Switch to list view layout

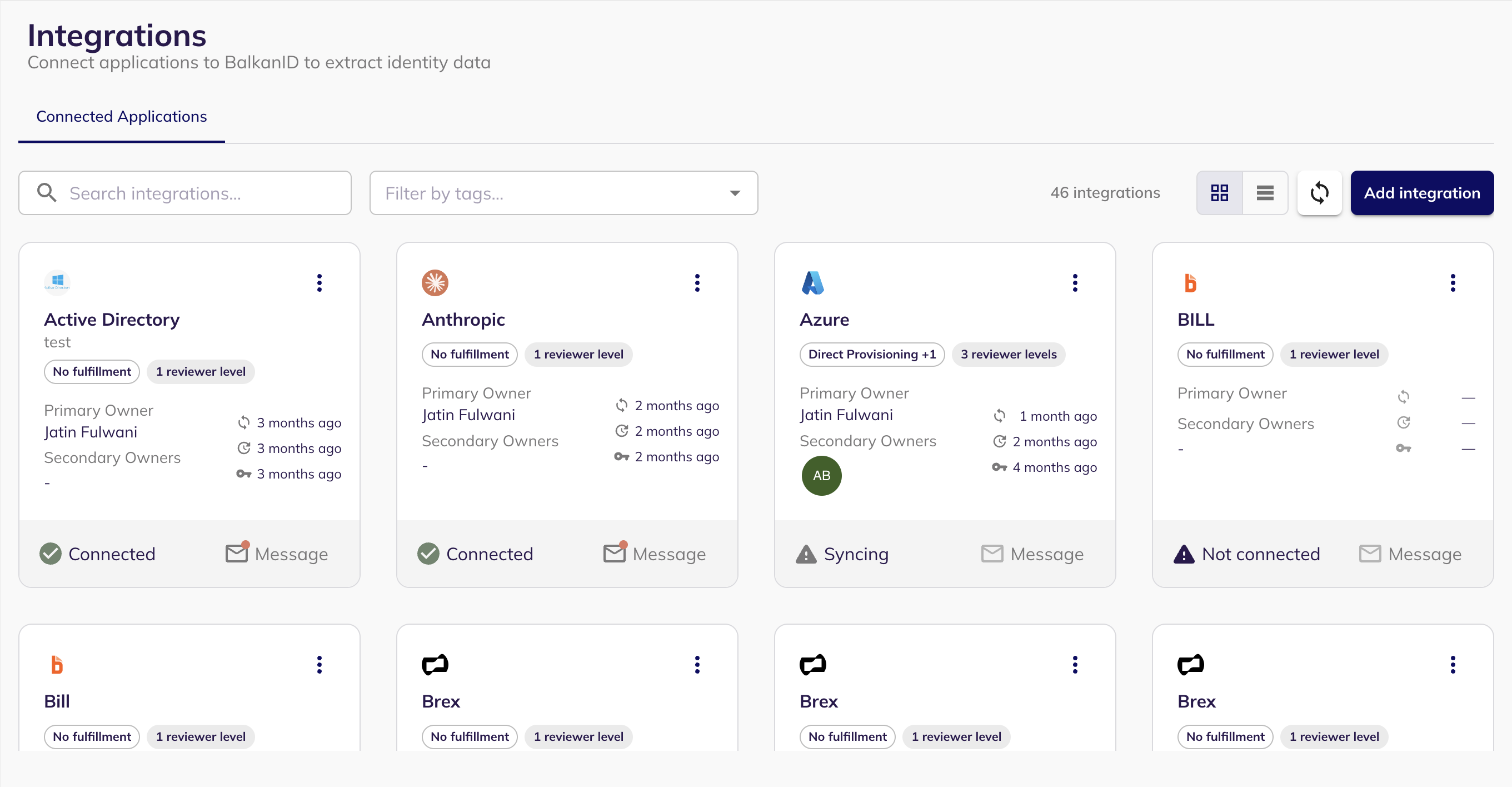(1265, 192)
